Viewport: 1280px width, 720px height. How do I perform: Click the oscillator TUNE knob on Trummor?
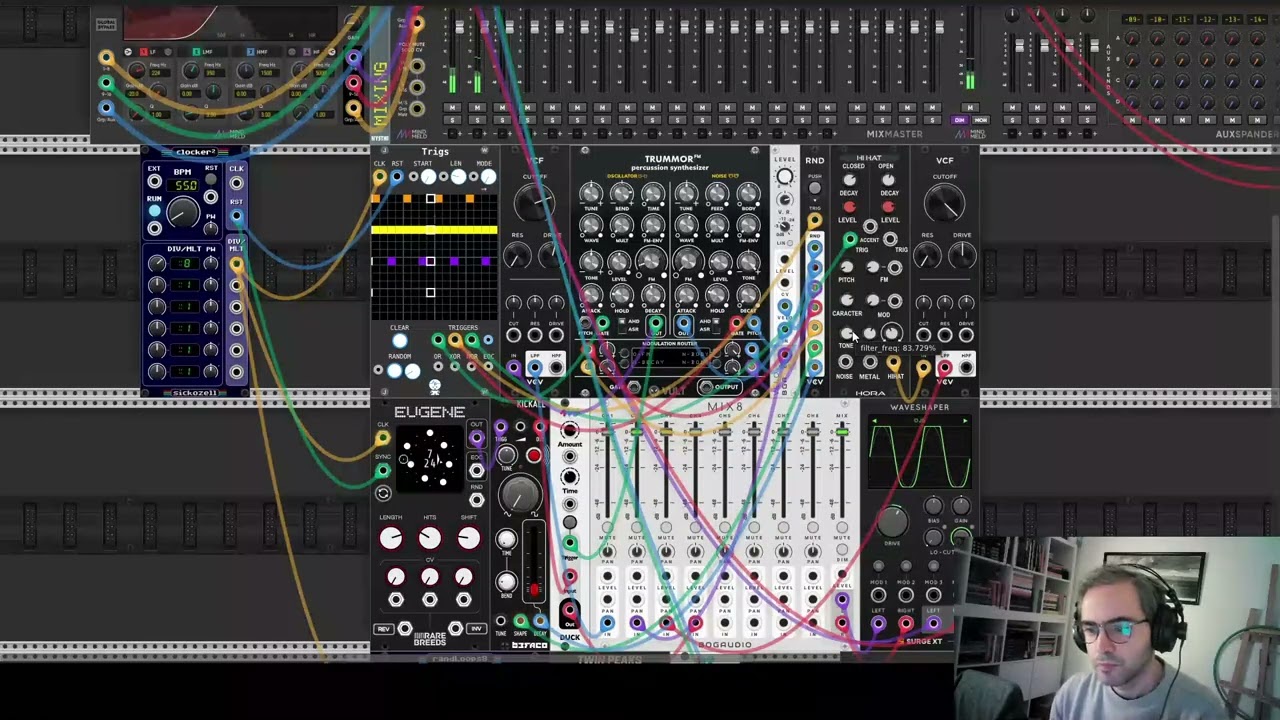tap(591, 194)
